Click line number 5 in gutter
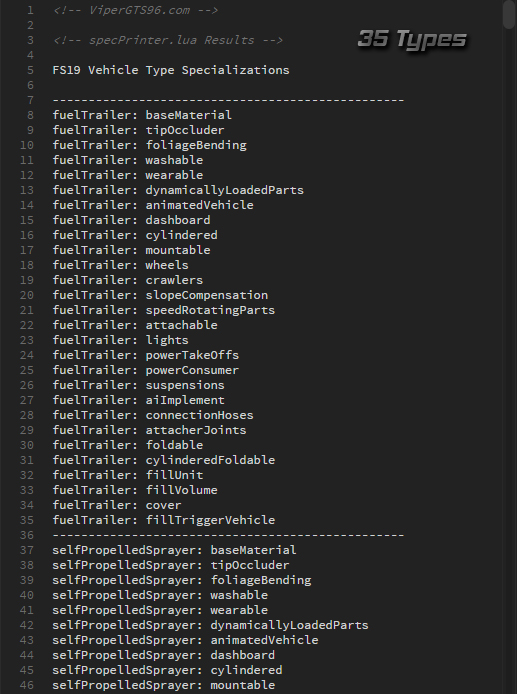 tap(30, 70)
